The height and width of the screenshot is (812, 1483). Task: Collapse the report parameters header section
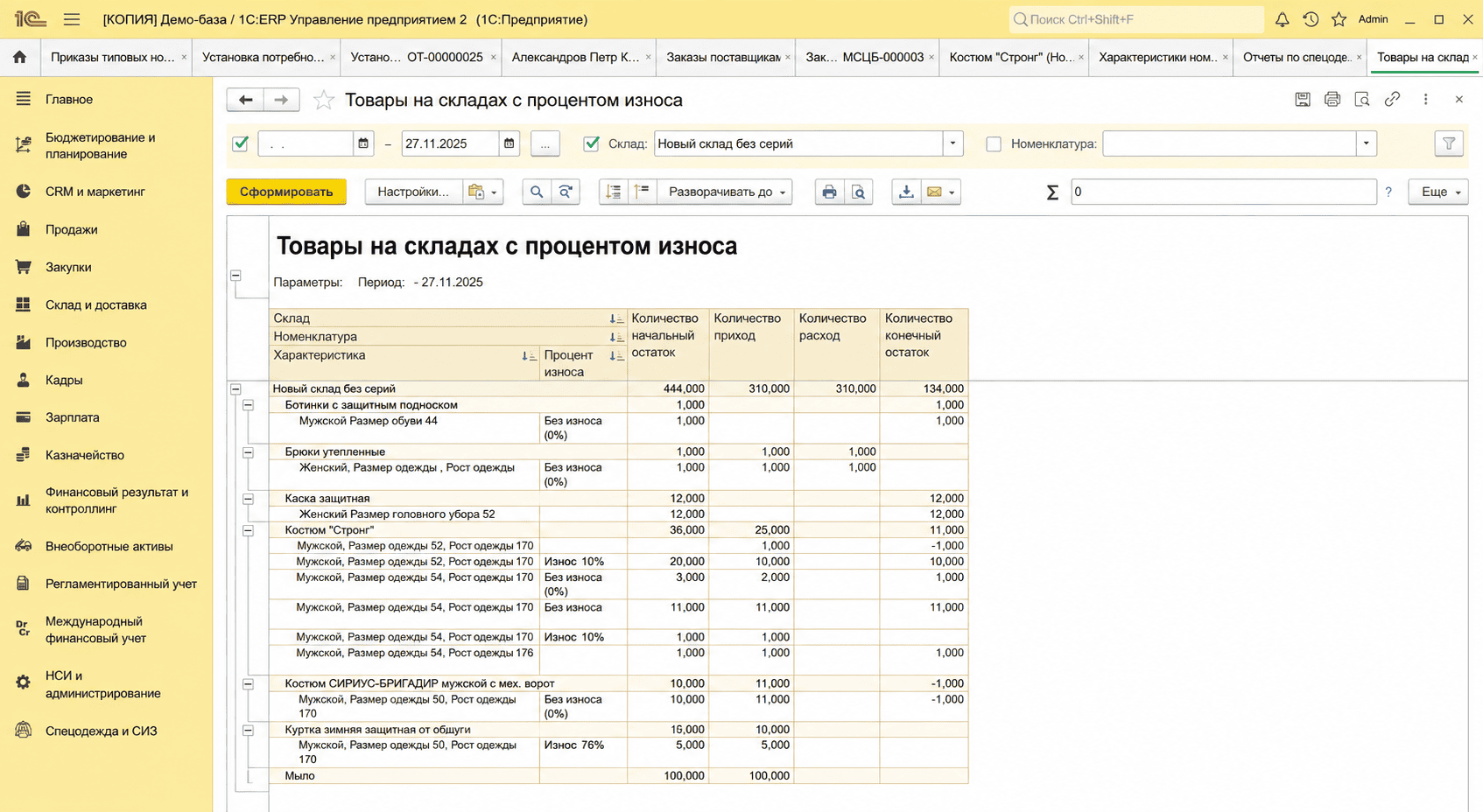[x=235, y=276]
